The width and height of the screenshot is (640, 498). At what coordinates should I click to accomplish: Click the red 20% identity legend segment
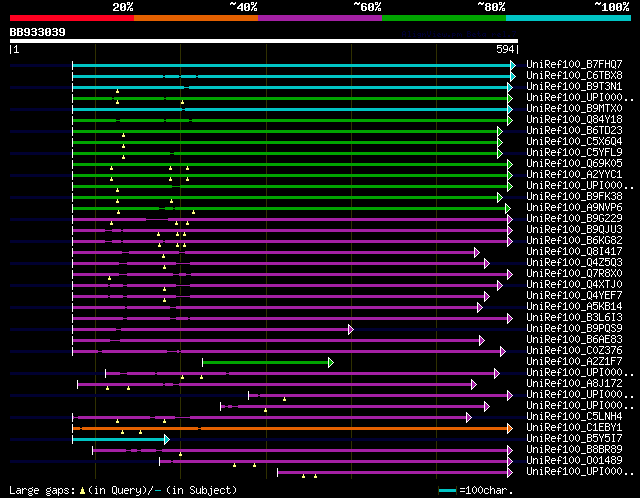click(x=70, y=18)
